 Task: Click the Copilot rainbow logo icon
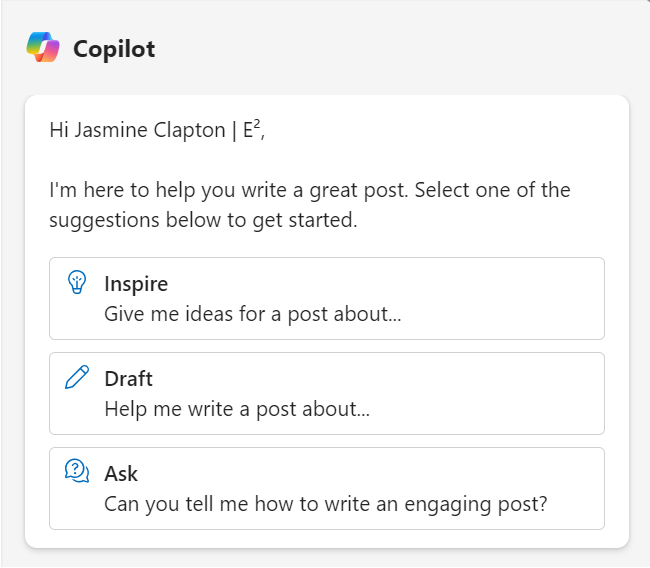(43, 47)
